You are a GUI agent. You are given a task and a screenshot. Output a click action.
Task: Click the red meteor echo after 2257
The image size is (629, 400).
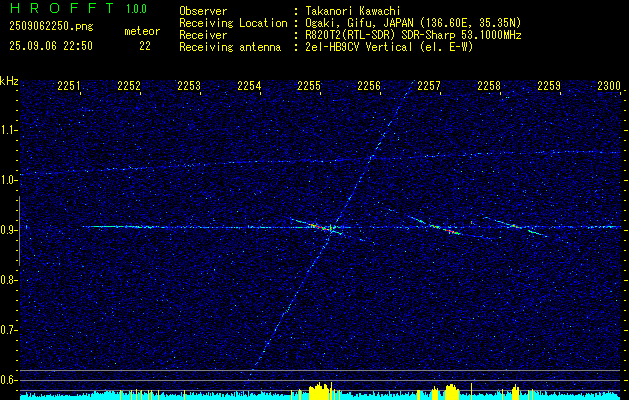click(450, 231)
